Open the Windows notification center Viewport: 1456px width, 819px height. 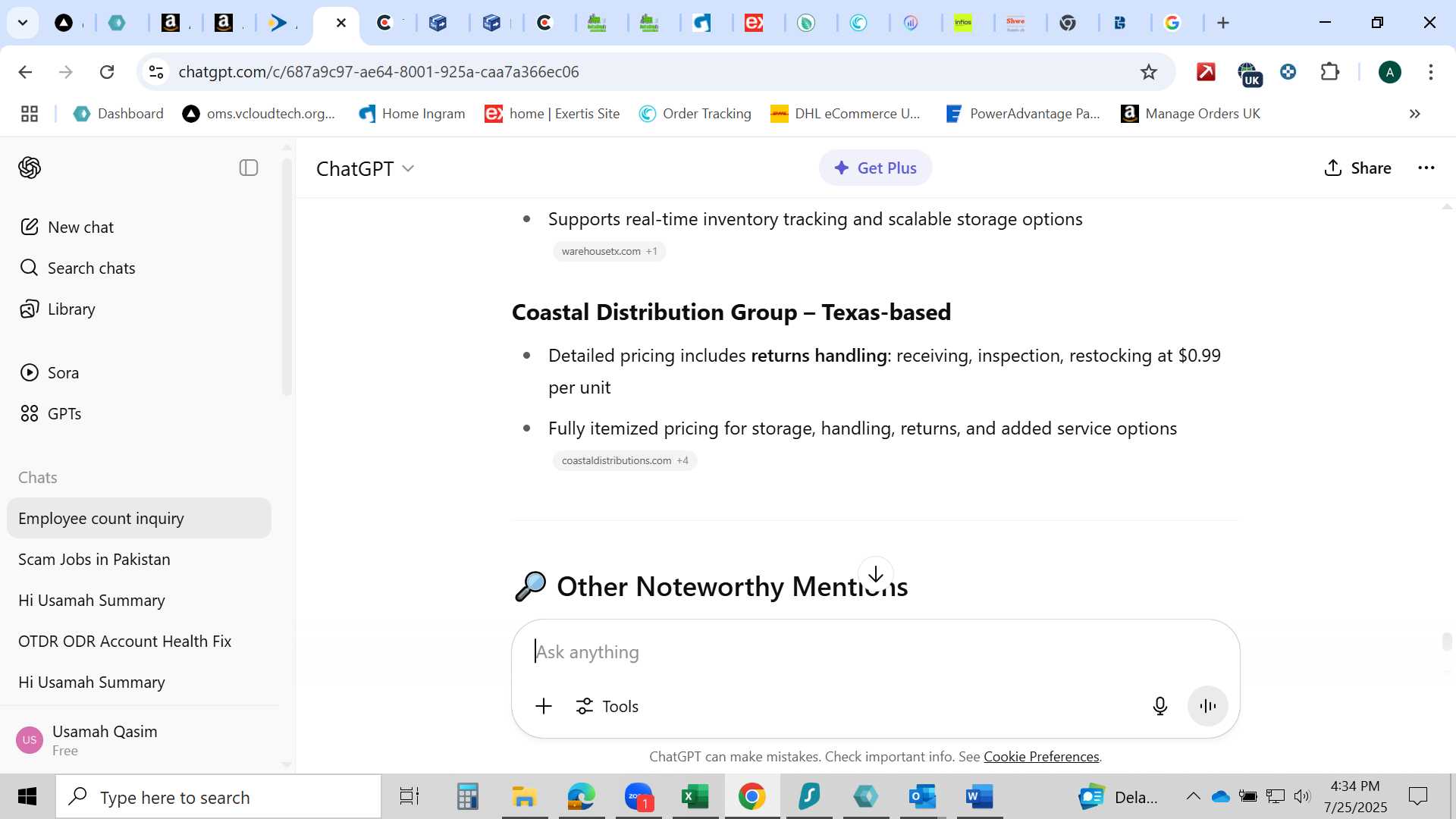click(1417, 796)
